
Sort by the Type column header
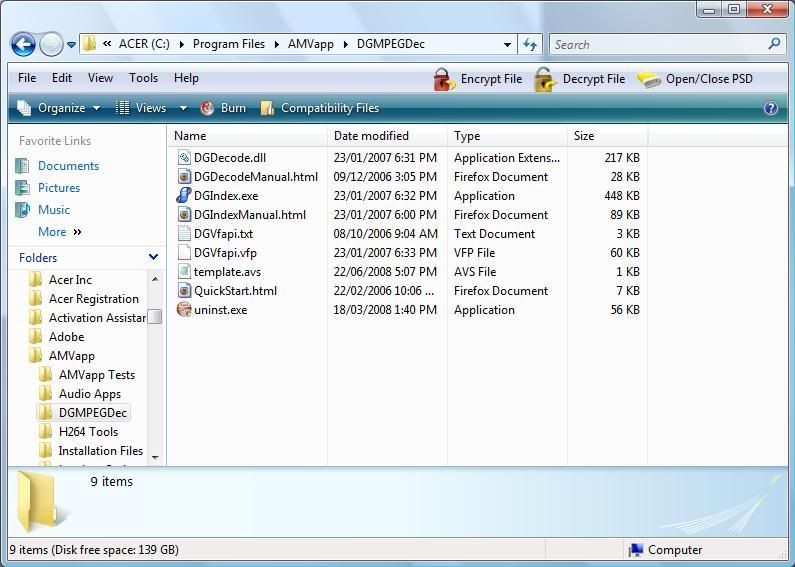click(x=508, y=136)
